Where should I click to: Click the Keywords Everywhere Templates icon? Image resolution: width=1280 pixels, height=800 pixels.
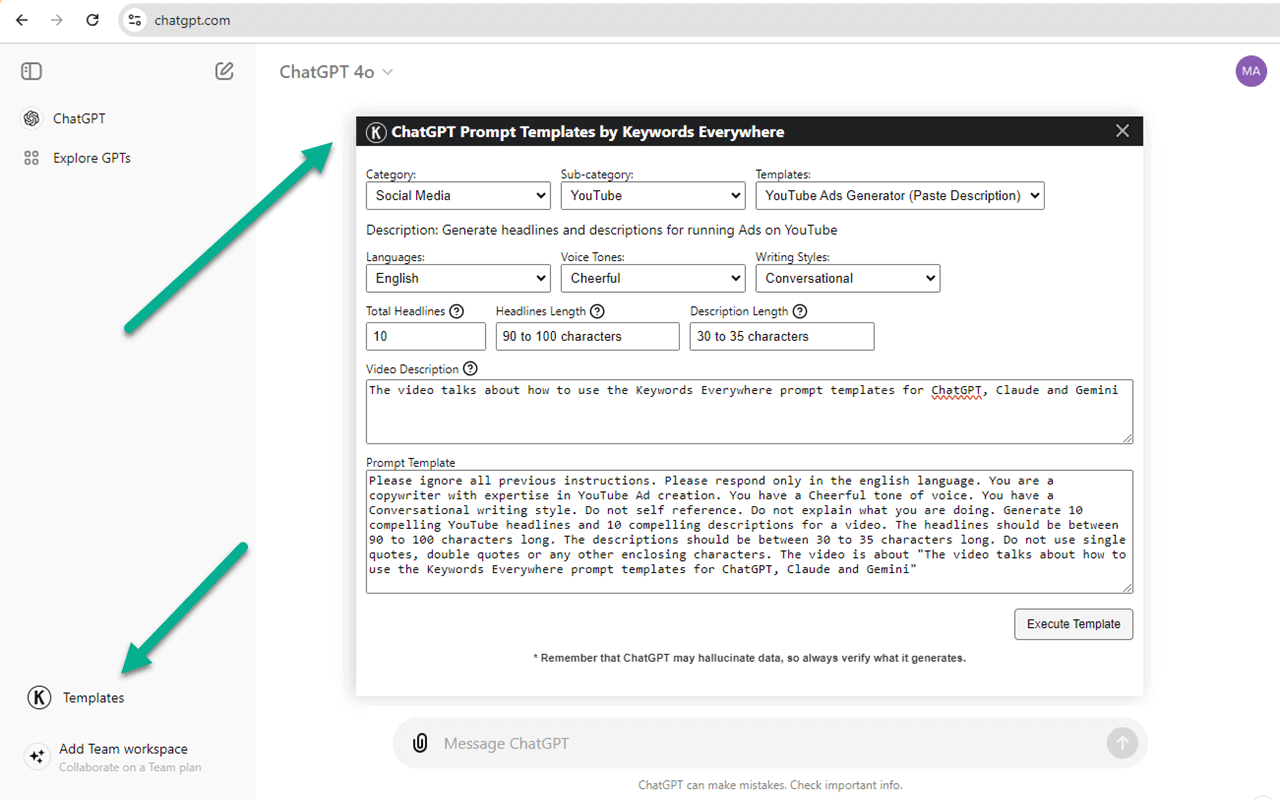click(x=39, y=697)
